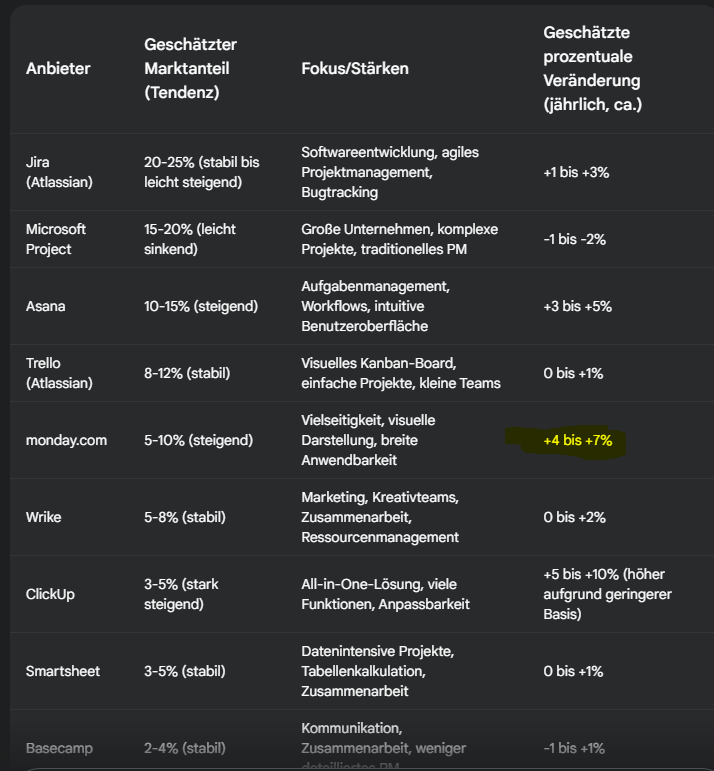Click the Microsoft Project provider name
The height and width of the screenshot is (771, 714).
pos(56,239)
